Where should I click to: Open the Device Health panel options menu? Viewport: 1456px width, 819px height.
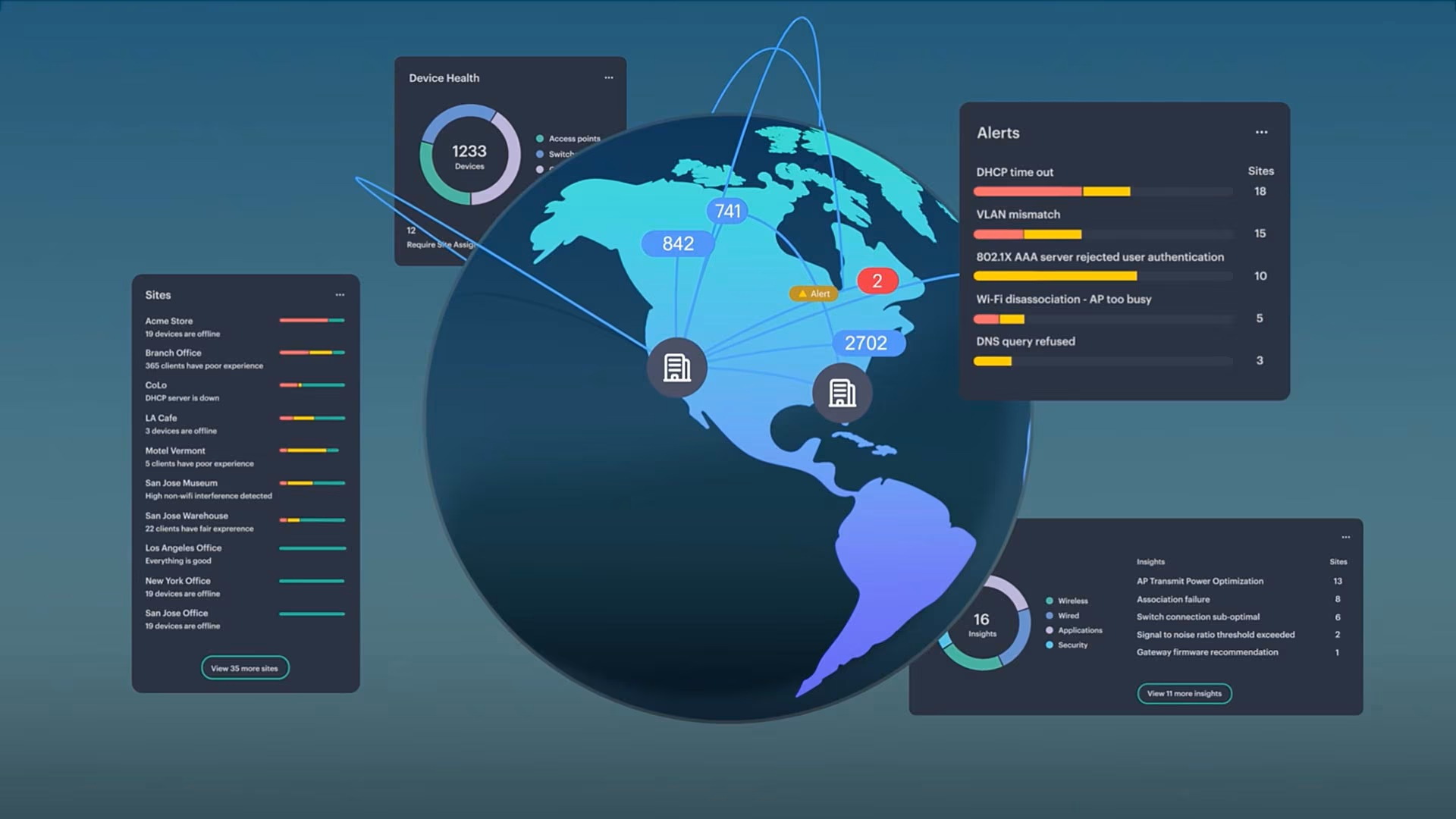click(x=608, y=77)
